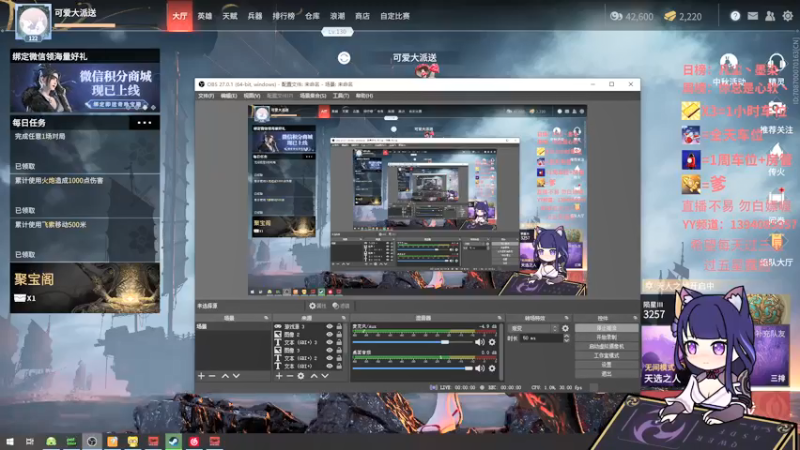Open the game settings gear icon
800x450 pixels.
[788, 16]
